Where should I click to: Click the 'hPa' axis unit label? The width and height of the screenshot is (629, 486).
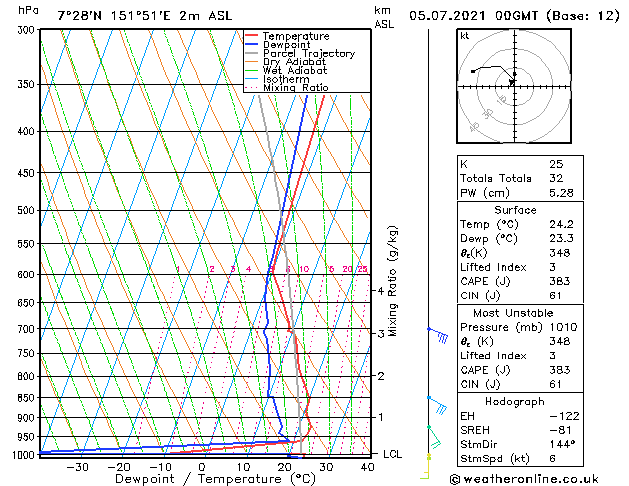click(x=28, y=10)
